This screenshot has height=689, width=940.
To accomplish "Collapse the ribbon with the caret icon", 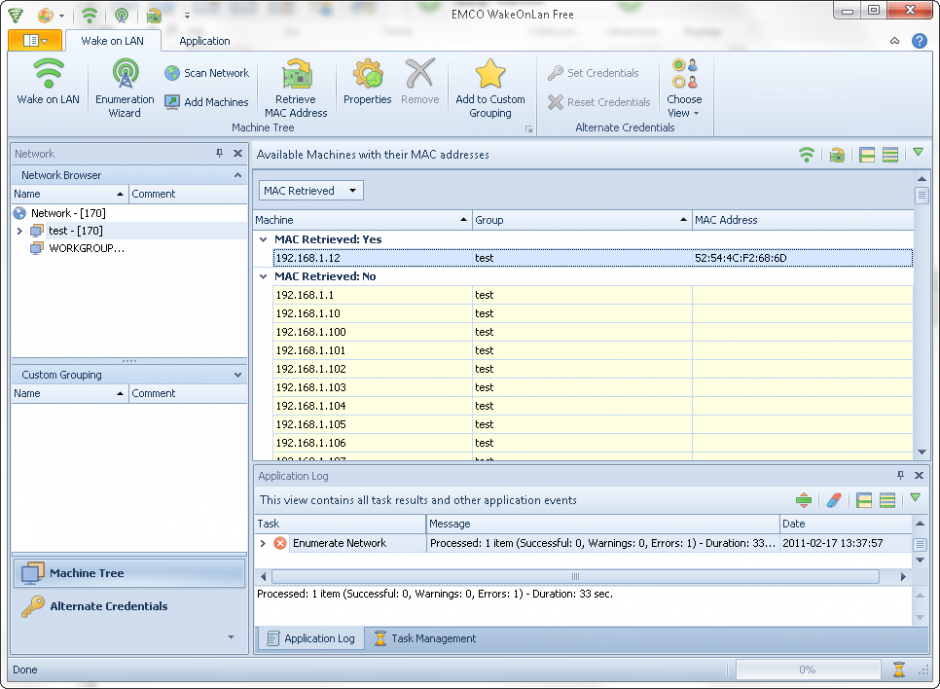I will point(894,41).
